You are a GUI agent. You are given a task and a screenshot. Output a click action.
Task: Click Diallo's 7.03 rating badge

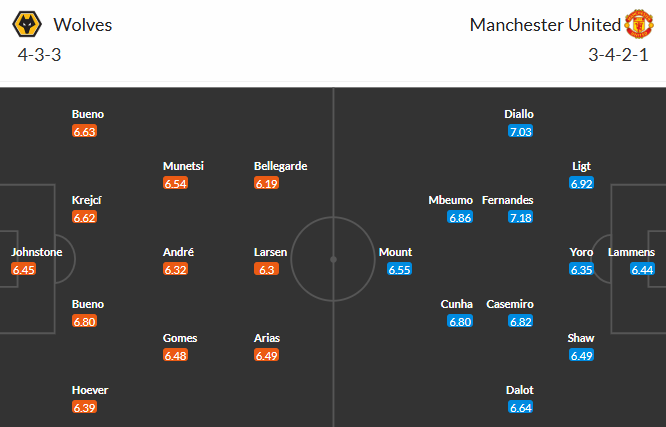pos(520,131)
